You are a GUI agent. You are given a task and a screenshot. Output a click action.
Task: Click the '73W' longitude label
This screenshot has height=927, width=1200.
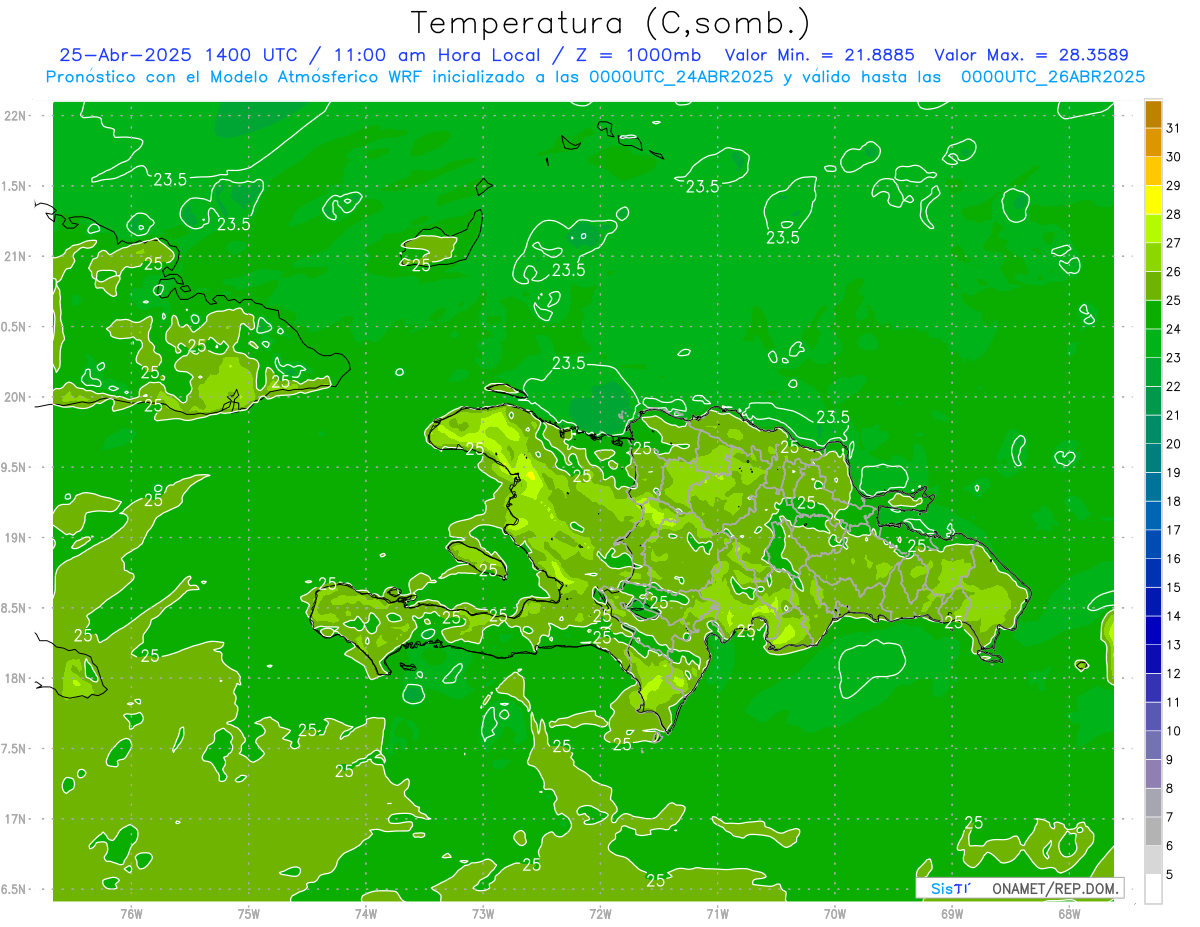coord(483,913)
